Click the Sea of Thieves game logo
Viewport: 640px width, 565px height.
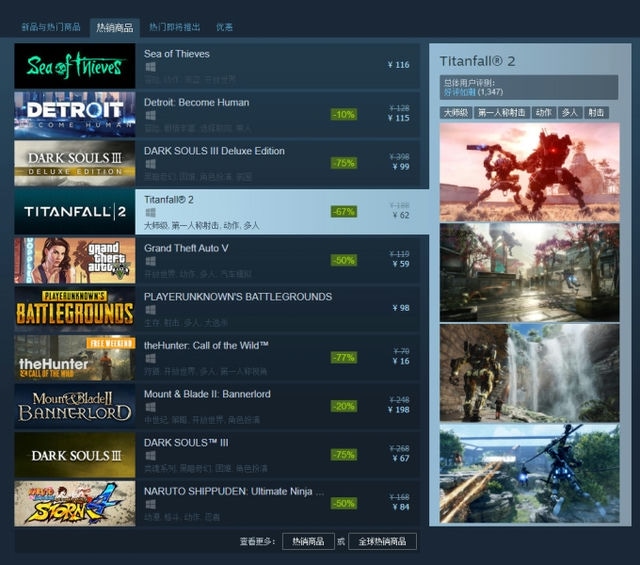click(x=74, y=66)
